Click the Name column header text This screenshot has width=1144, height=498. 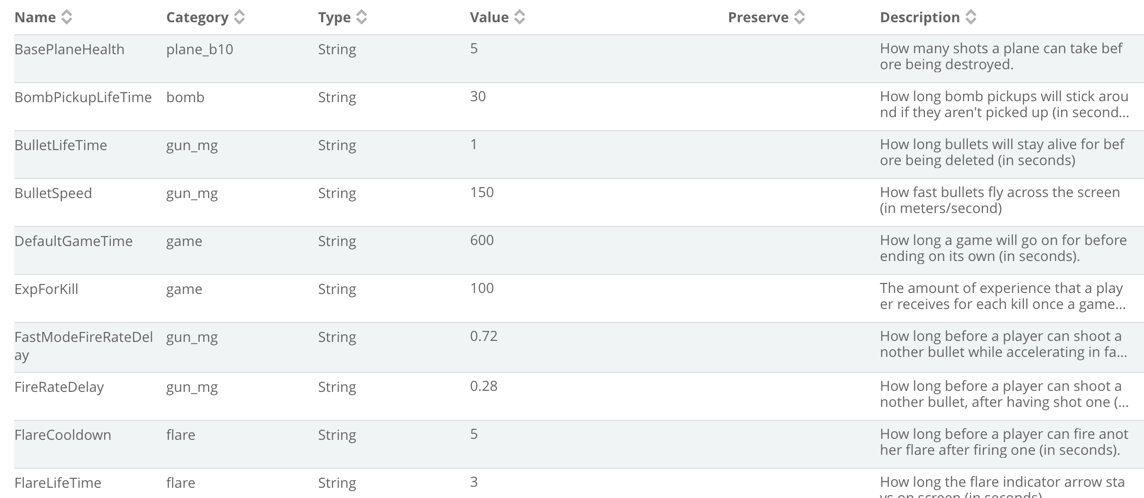pyautogui.click(x=35, y=17)
